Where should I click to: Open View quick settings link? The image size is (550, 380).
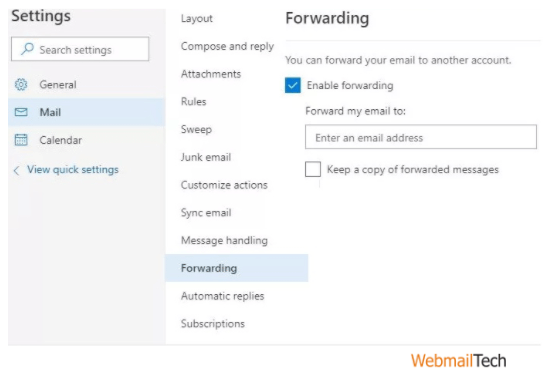coord(73,170)
